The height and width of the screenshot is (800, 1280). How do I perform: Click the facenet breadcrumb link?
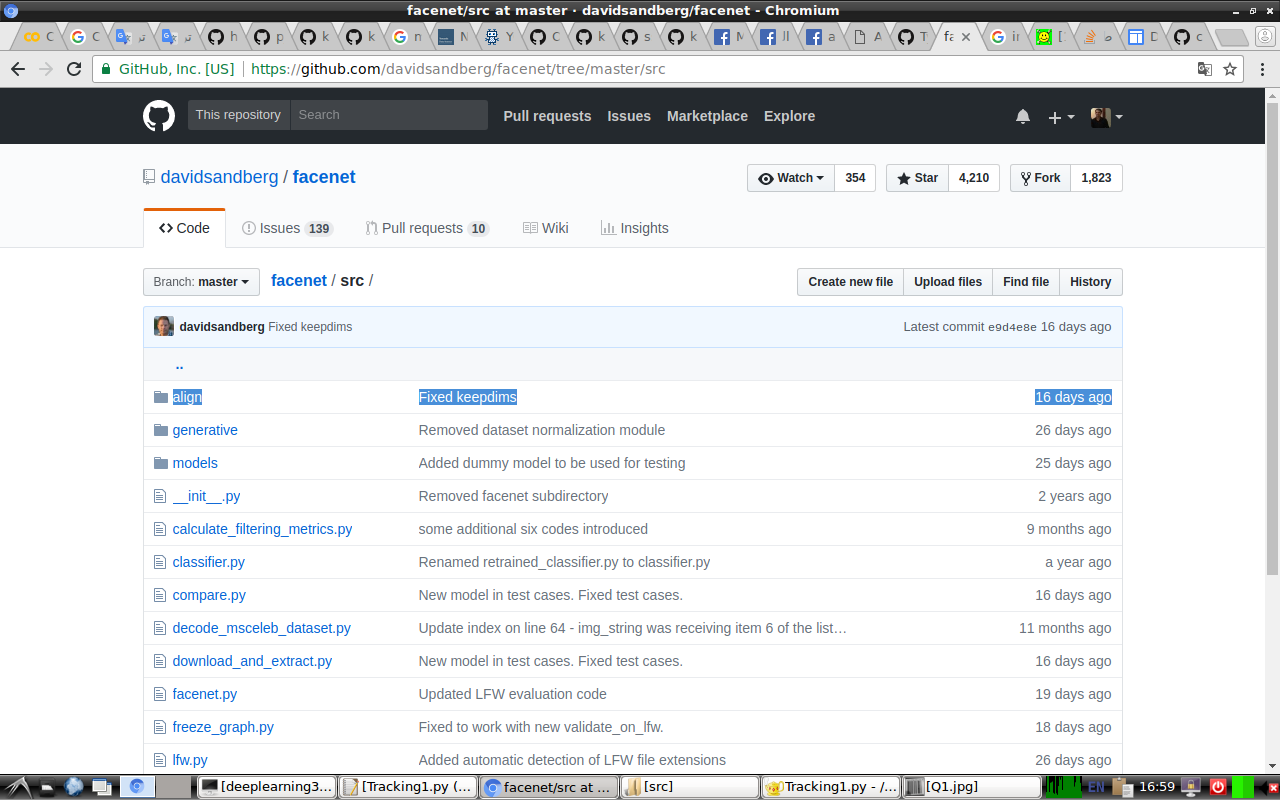(299, 281)
